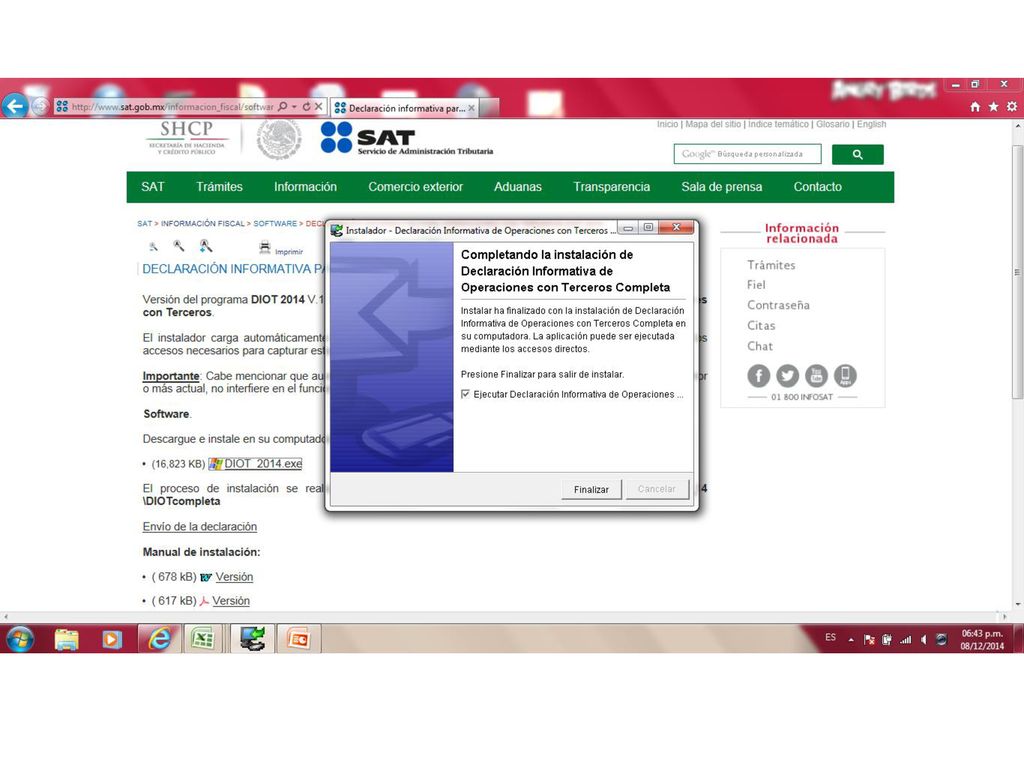Screen dimensions: 1024x768
Task: Open the Contacto menu
Action: click(818, 187)
